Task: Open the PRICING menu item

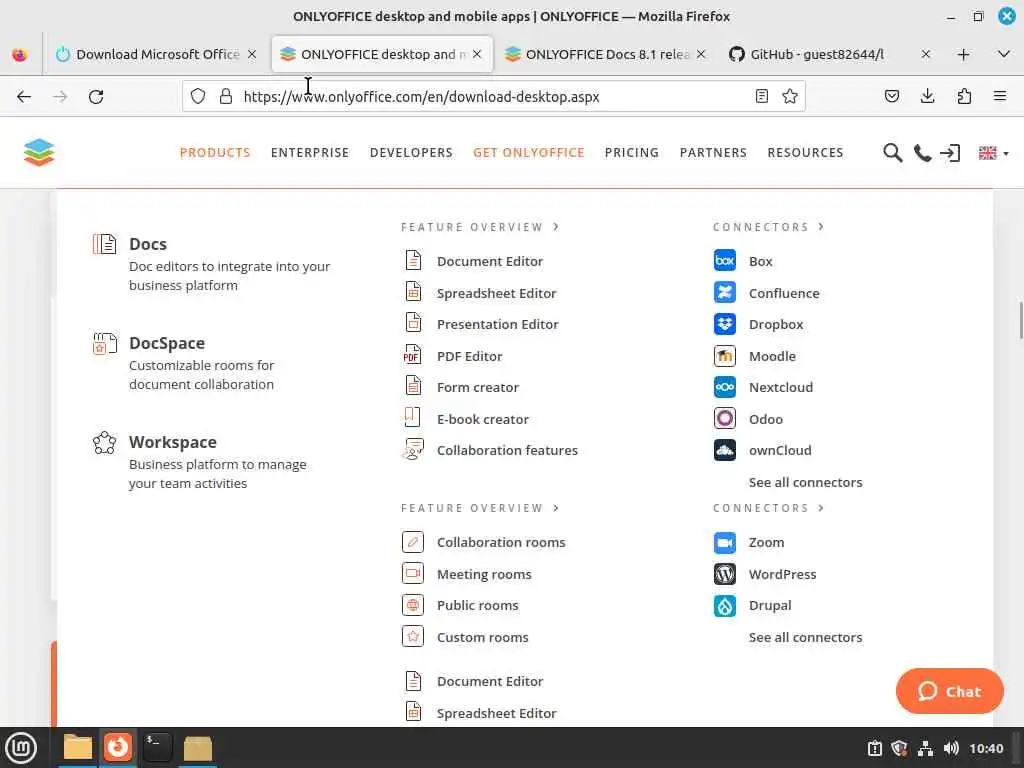Action: [632, 153]
